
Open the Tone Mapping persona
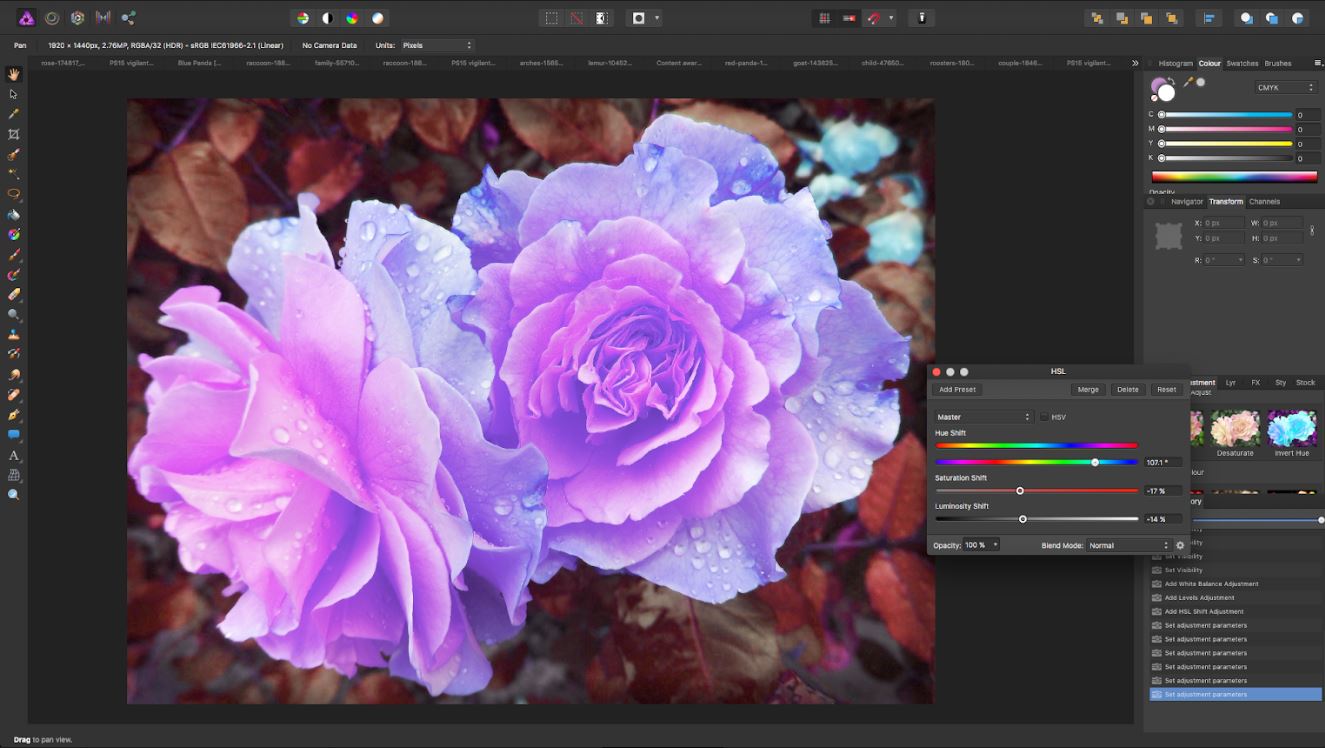103,18
